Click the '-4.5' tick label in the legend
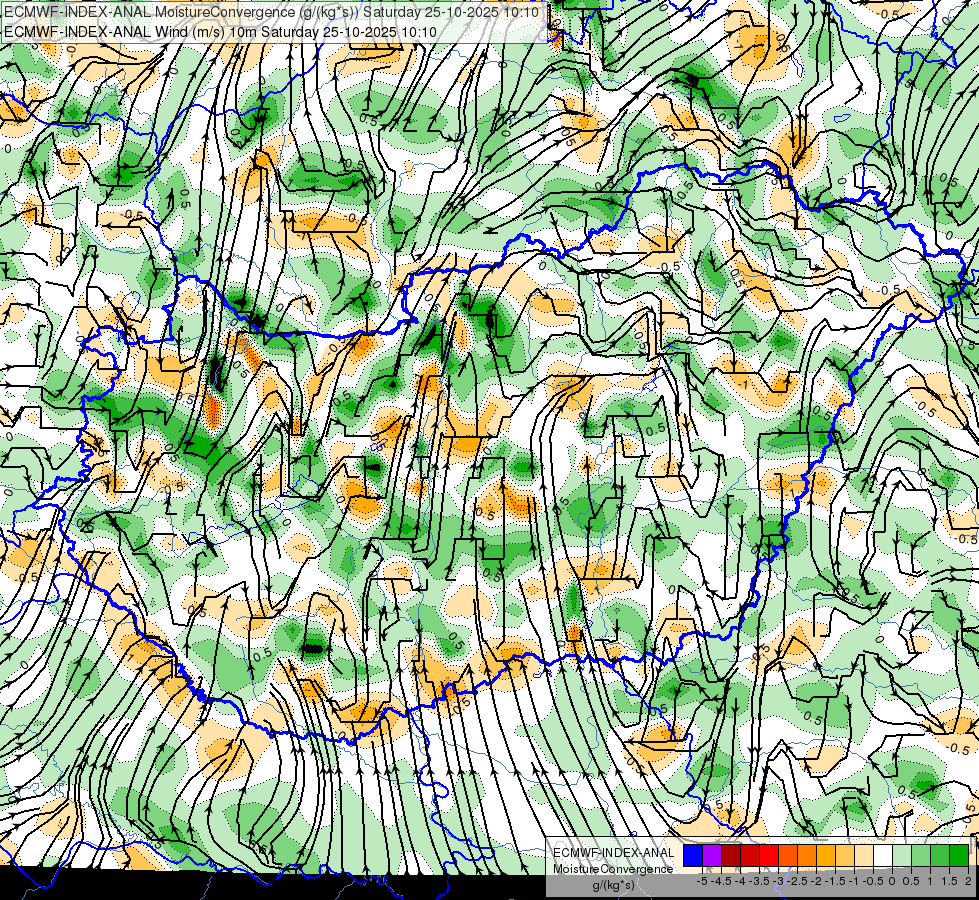 click(721, 881)
